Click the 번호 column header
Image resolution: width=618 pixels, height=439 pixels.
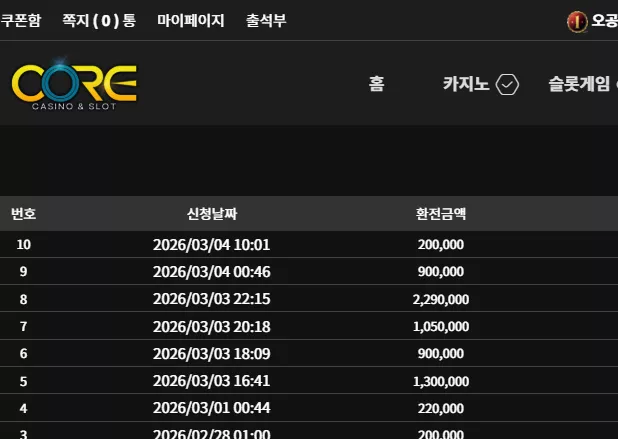(24, 214)
